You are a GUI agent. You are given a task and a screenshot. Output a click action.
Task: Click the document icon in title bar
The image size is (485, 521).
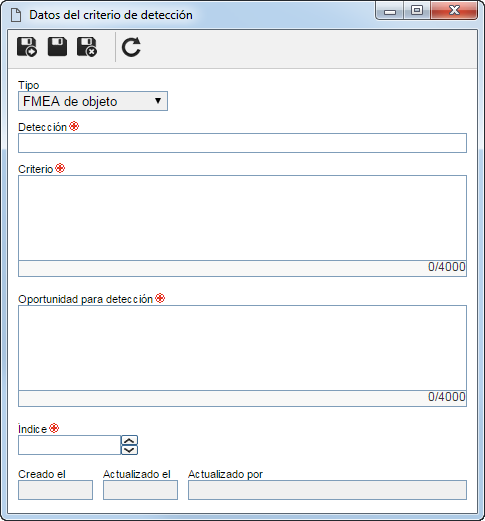(16, 15)
